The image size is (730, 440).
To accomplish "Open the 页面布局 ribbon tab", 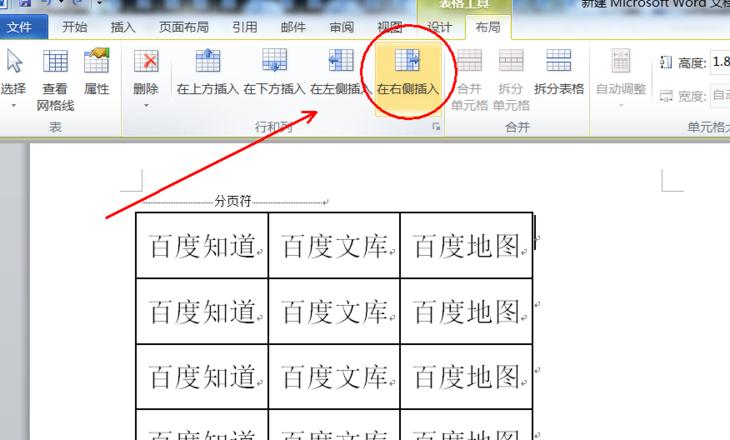I will [x=184, y=27].
